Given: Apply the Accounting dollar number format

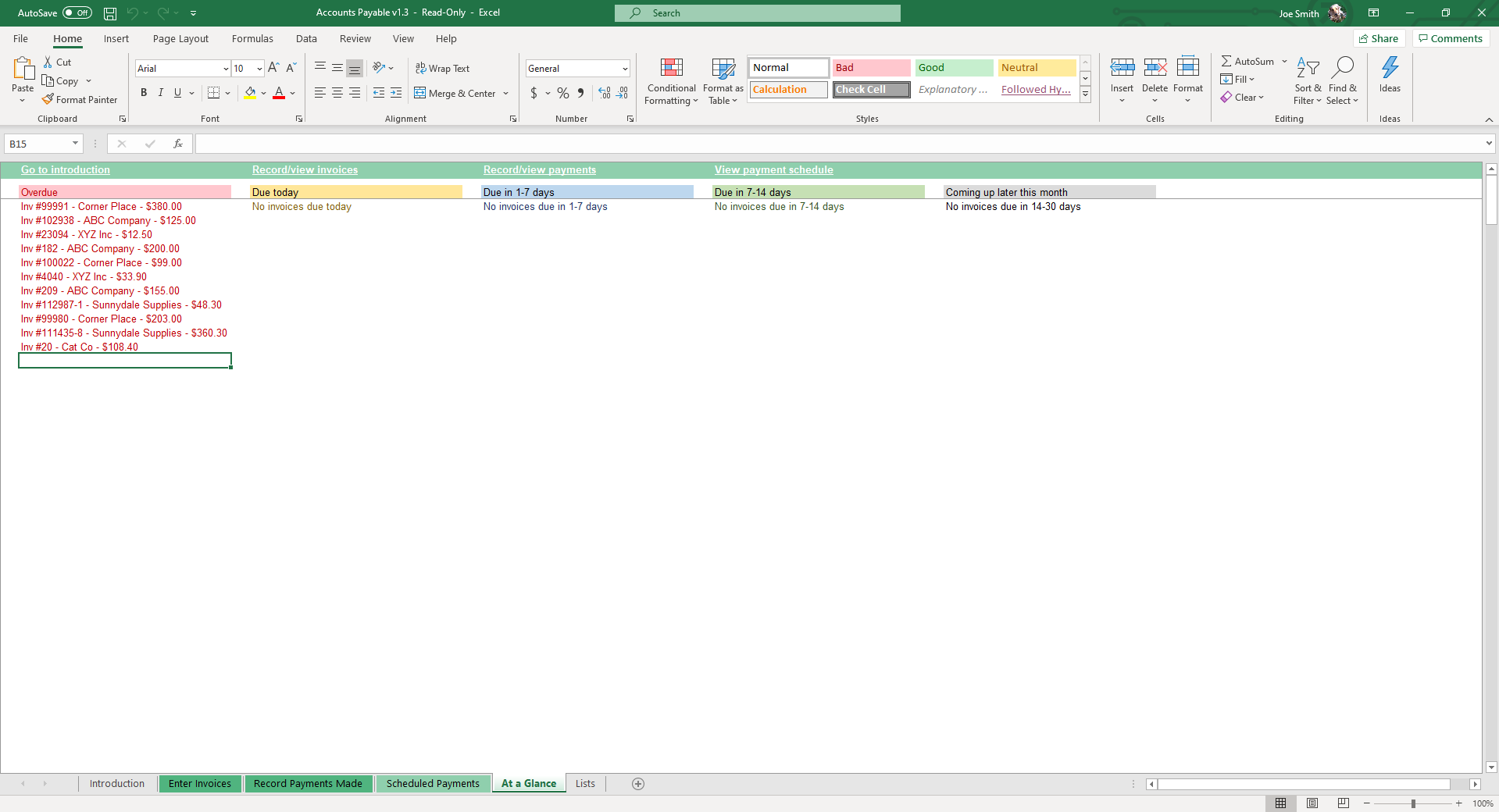Looking at the screenshot, I should point(534,93).
